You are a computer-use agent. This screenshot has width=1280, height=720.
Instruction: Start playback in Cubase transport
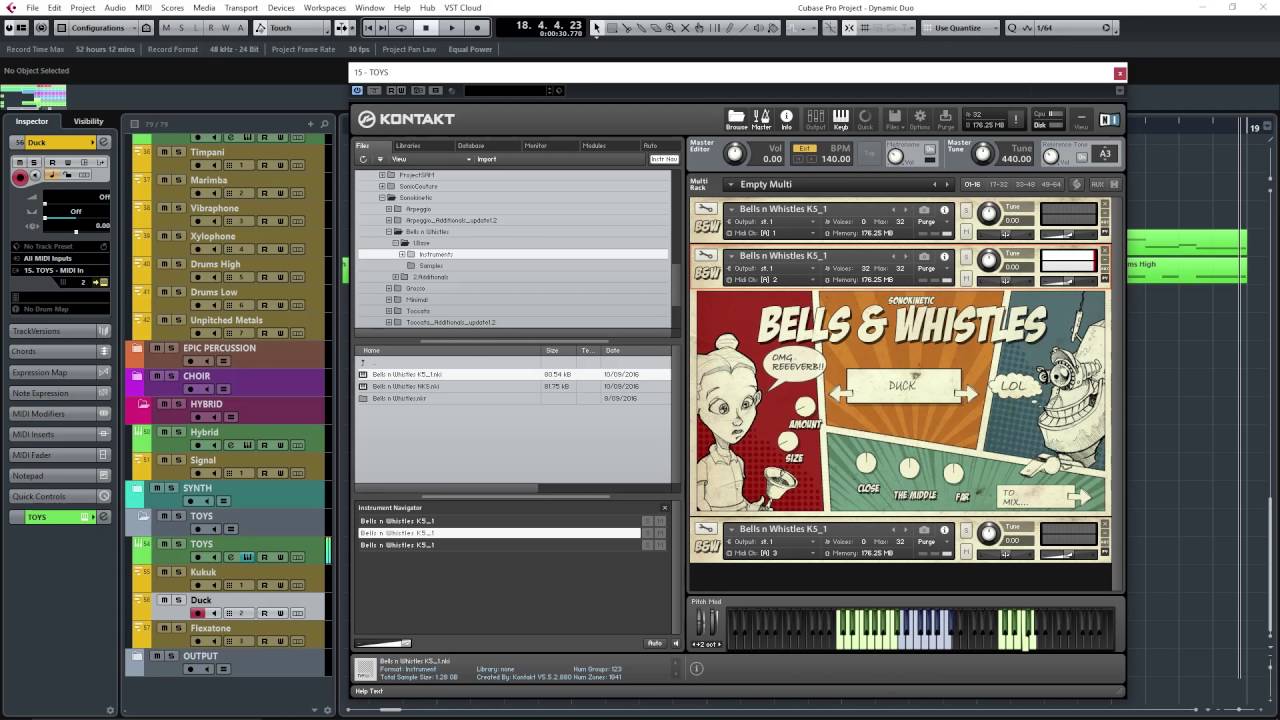451,28
